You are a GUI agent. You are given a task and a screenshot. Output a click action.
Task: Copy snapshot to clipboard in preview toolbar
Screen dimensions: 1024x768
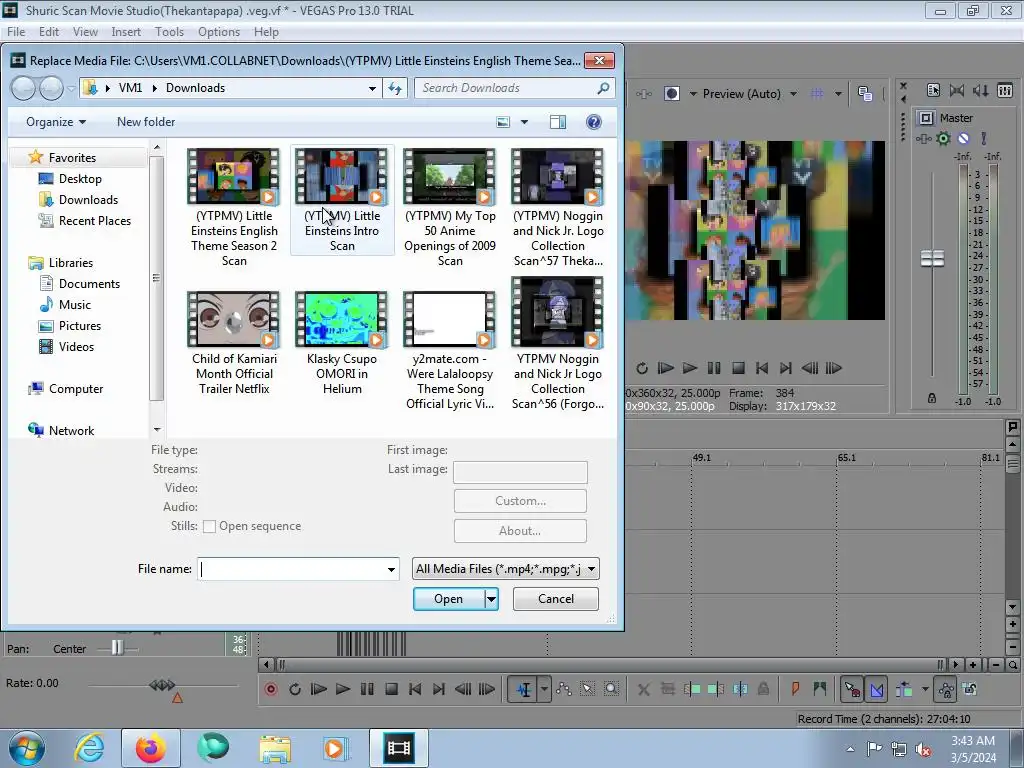point(865,94)
